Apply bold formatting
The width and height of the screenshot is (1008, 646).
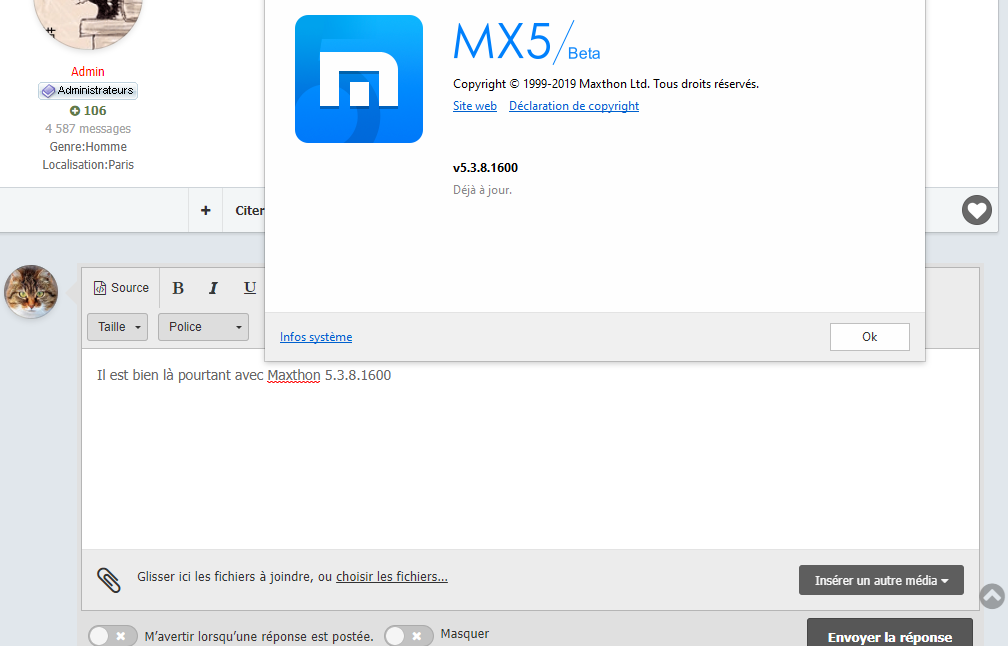(x=178, y=288)
